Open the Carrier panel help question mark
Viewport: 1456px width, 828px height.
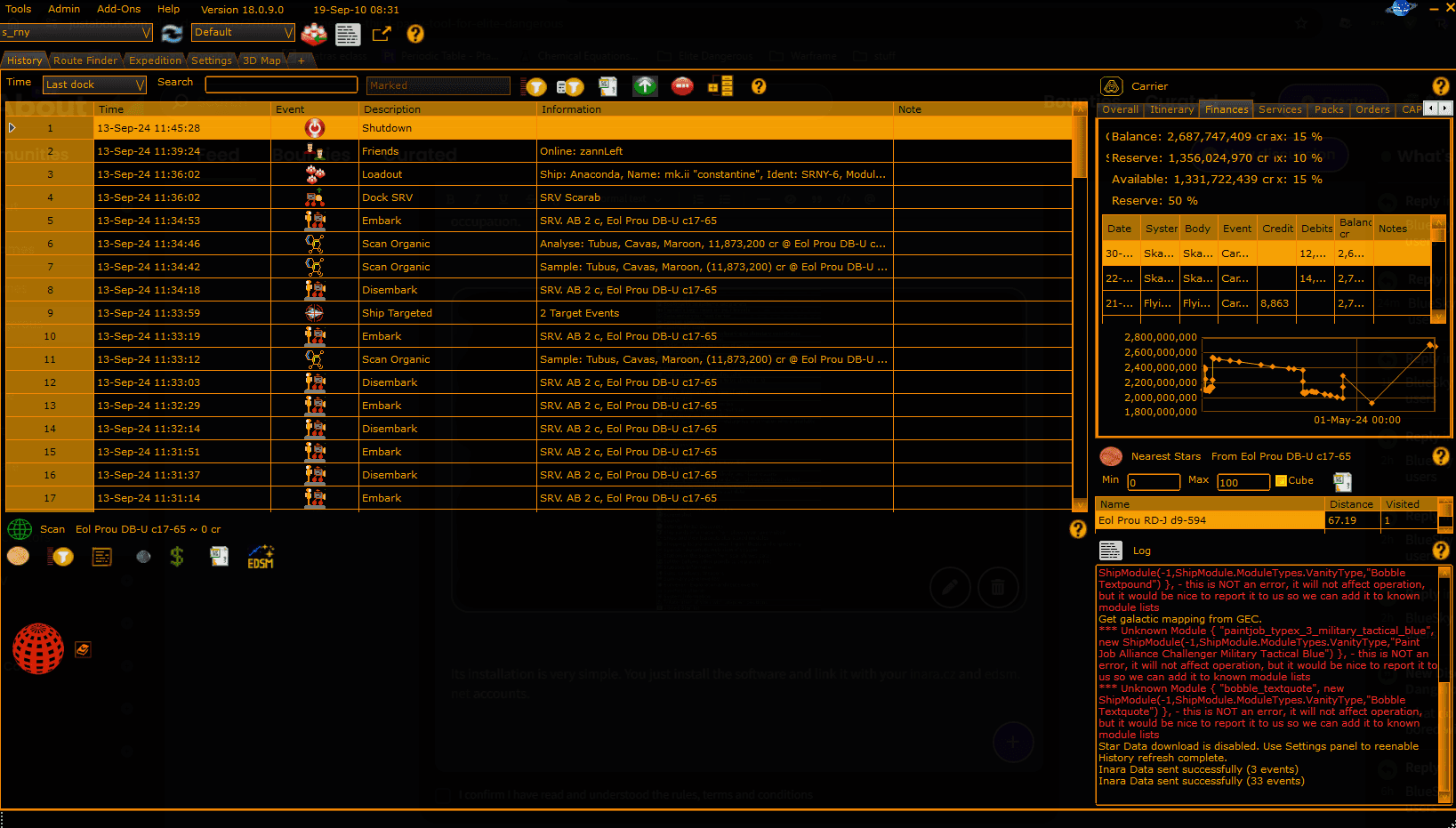coord(1440,86)
